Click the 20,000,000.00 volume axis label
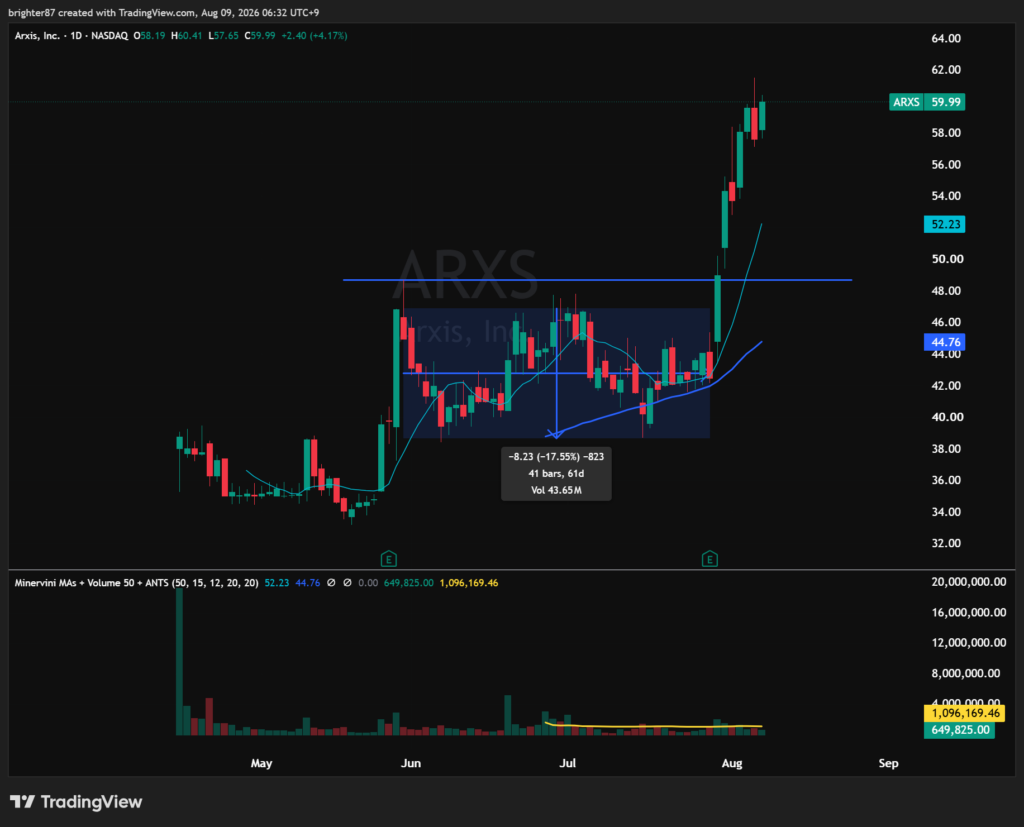1024x827 pixels. pos(968,582)
